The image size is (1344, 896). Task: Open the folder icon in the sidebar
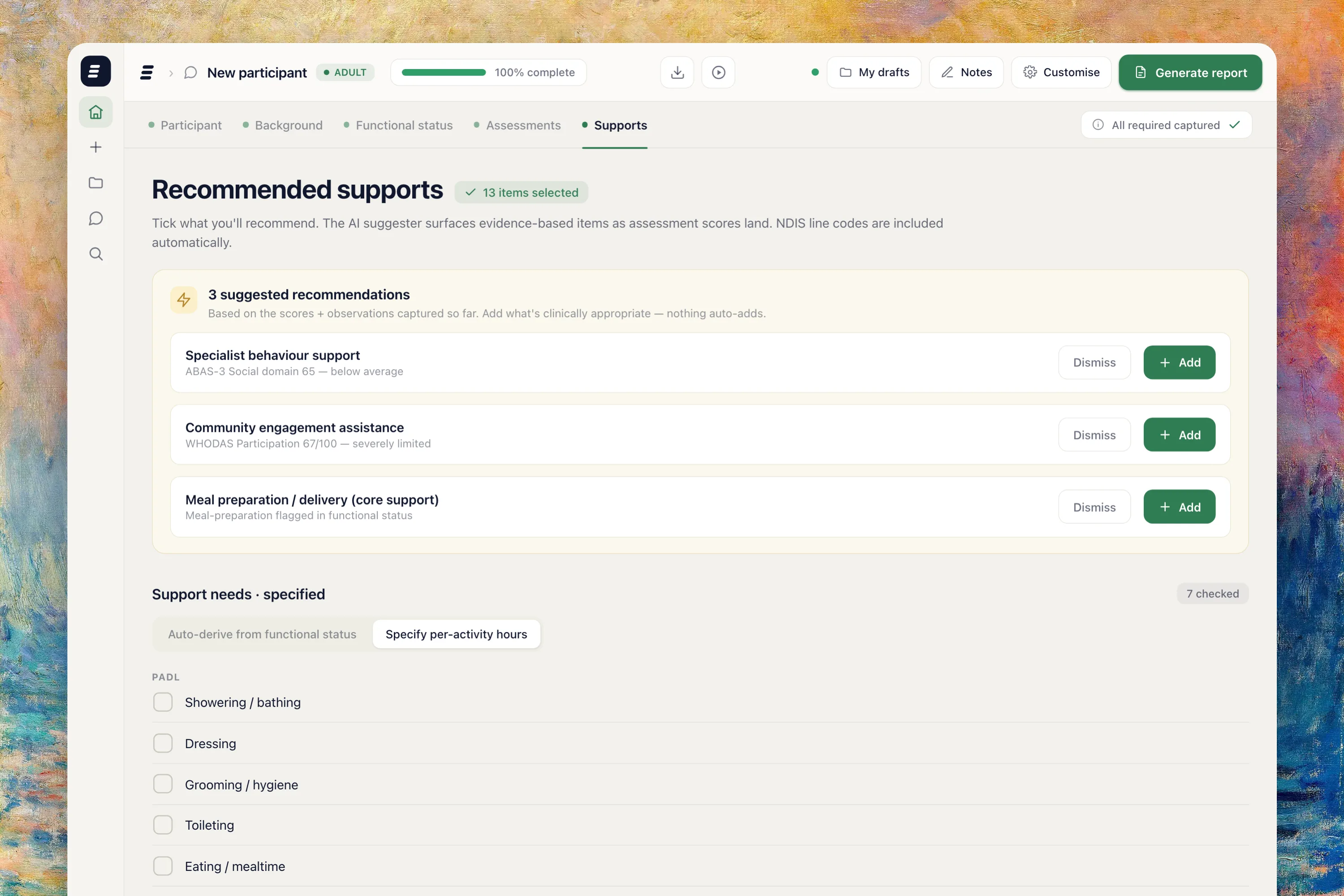(x=95, y=183)
